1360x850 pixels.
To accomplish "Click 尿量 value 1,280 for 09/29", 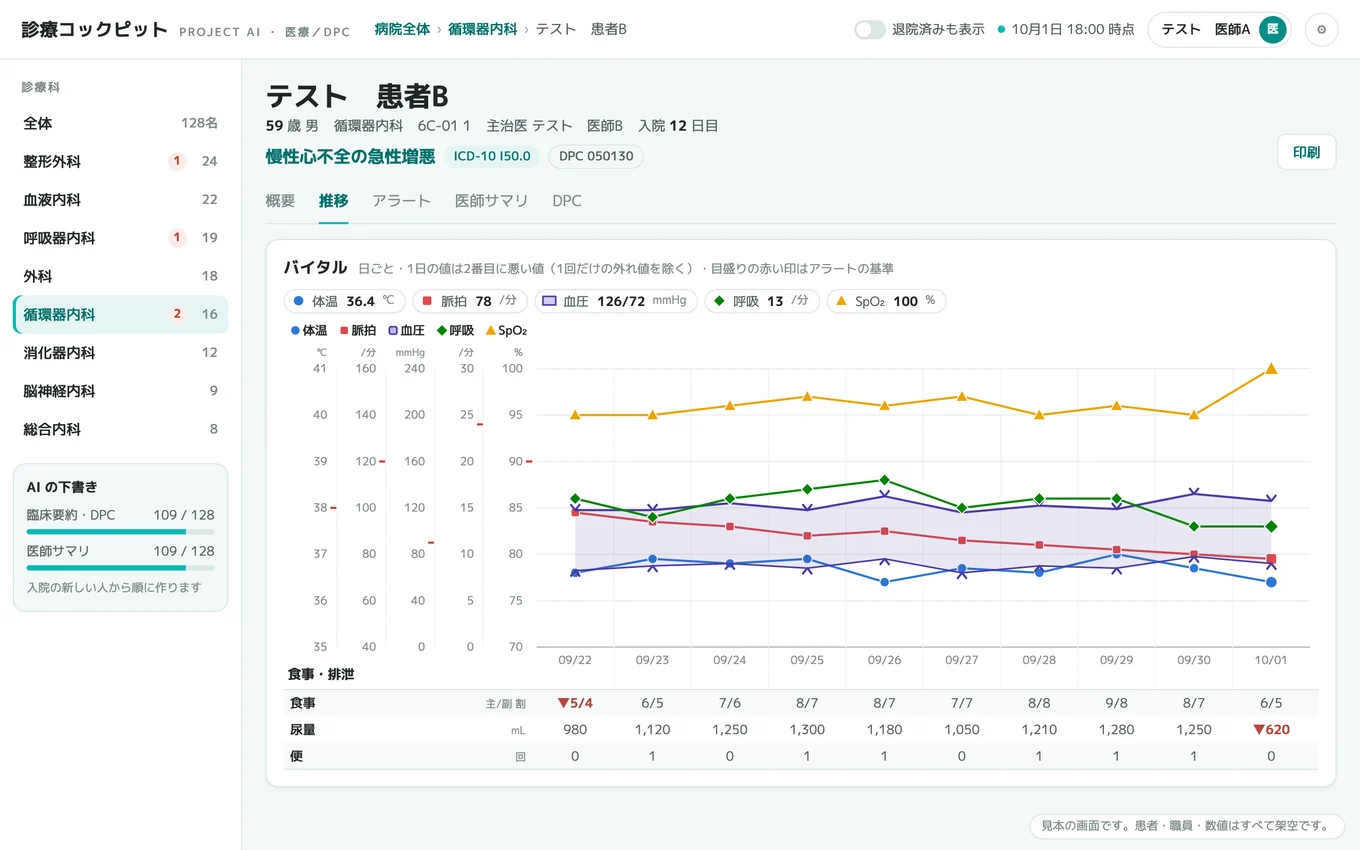I will [x=1116, y=729].
